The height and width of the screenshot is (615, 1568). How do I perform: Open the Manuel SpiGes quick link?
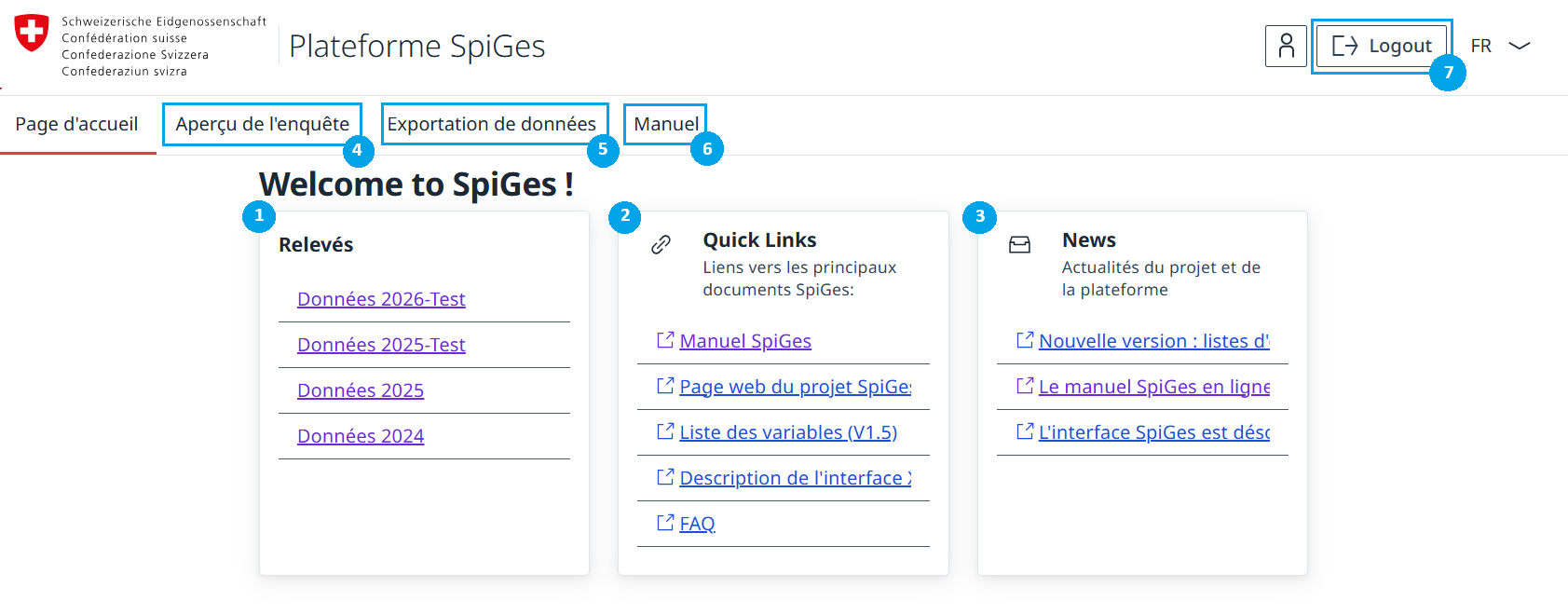745,341
